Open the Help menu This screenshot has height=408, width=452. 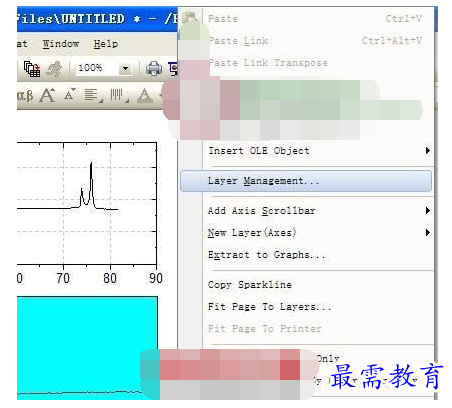click(105, 44)
